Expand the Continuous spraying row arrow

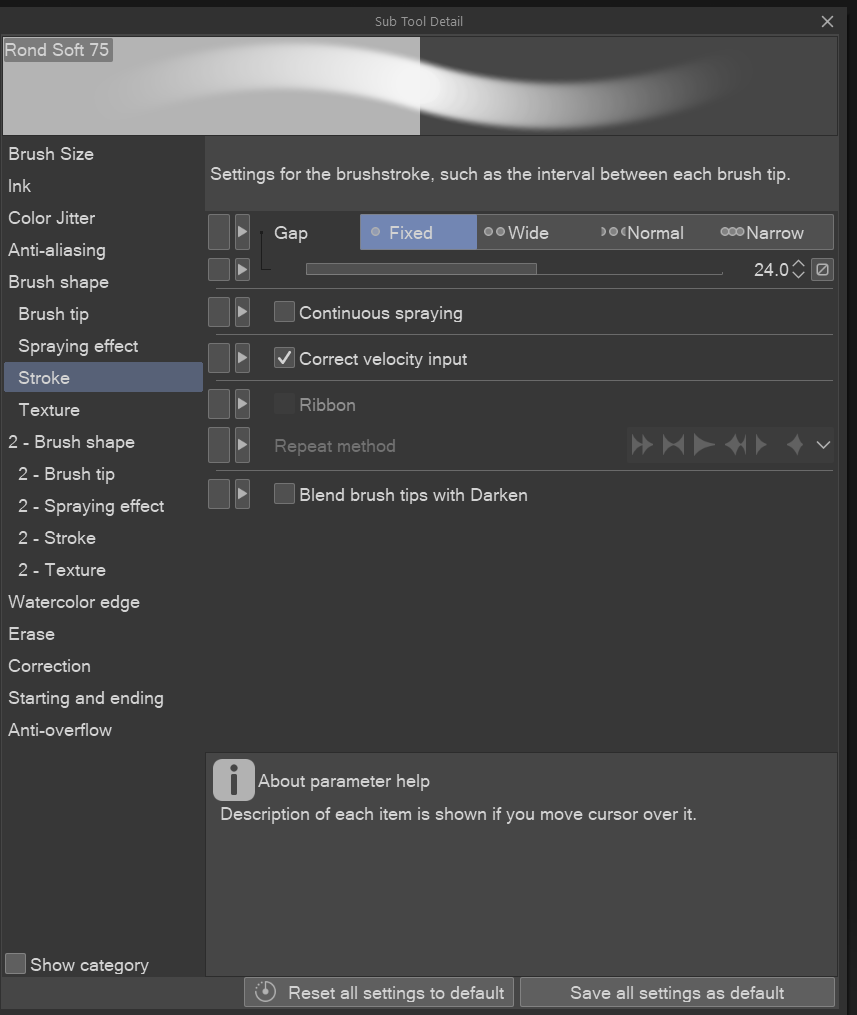point(242,312)
